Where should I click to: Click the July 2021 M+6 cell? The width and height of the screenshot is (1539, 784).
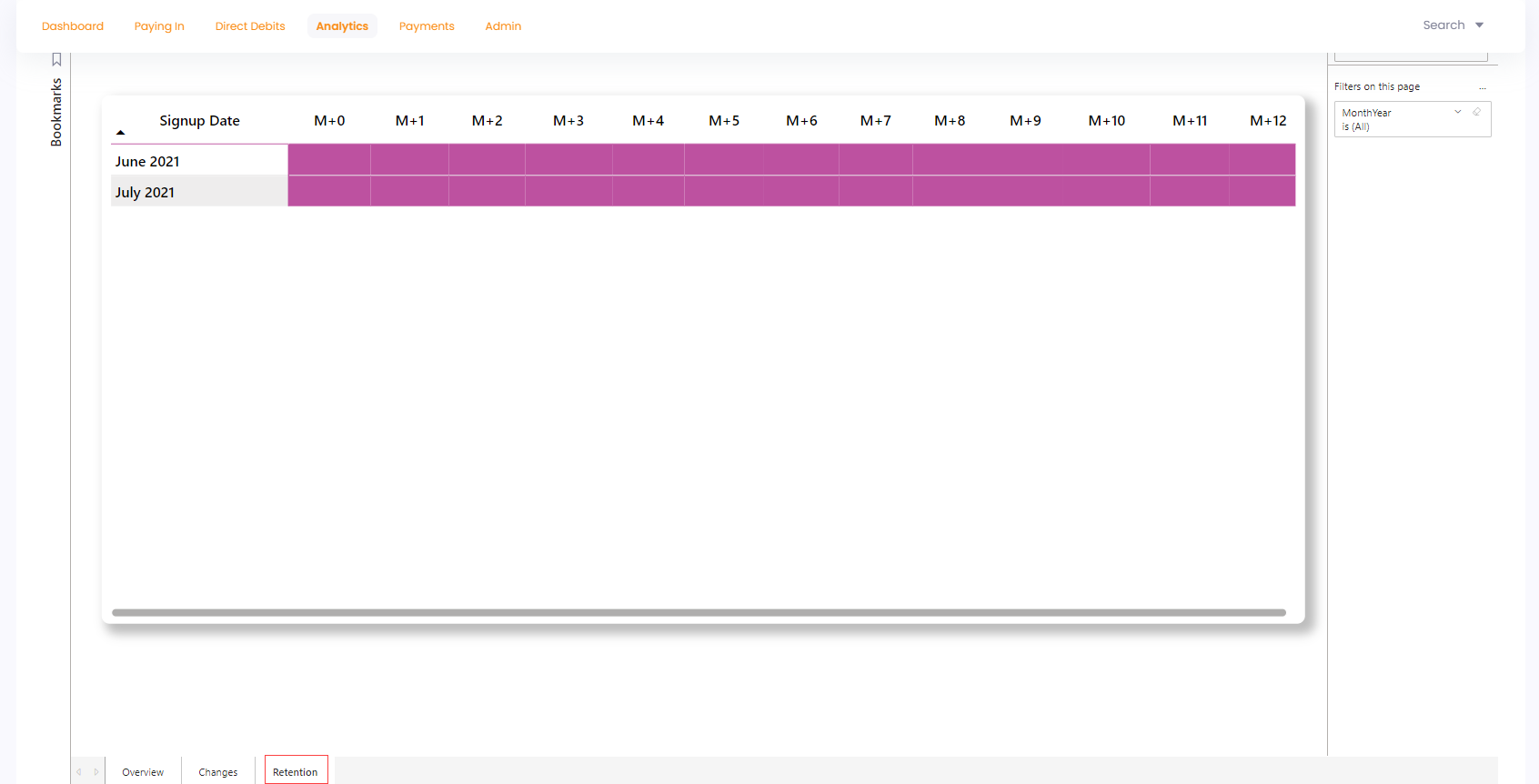tap(801, 191)
